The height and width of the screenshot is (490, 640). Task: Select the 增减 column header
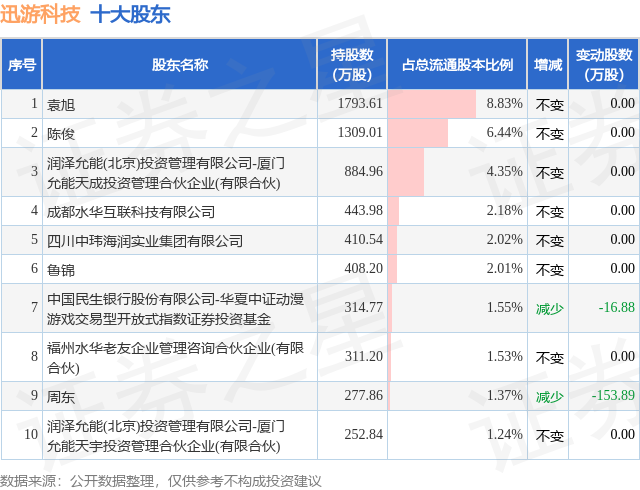coord(548,65)
